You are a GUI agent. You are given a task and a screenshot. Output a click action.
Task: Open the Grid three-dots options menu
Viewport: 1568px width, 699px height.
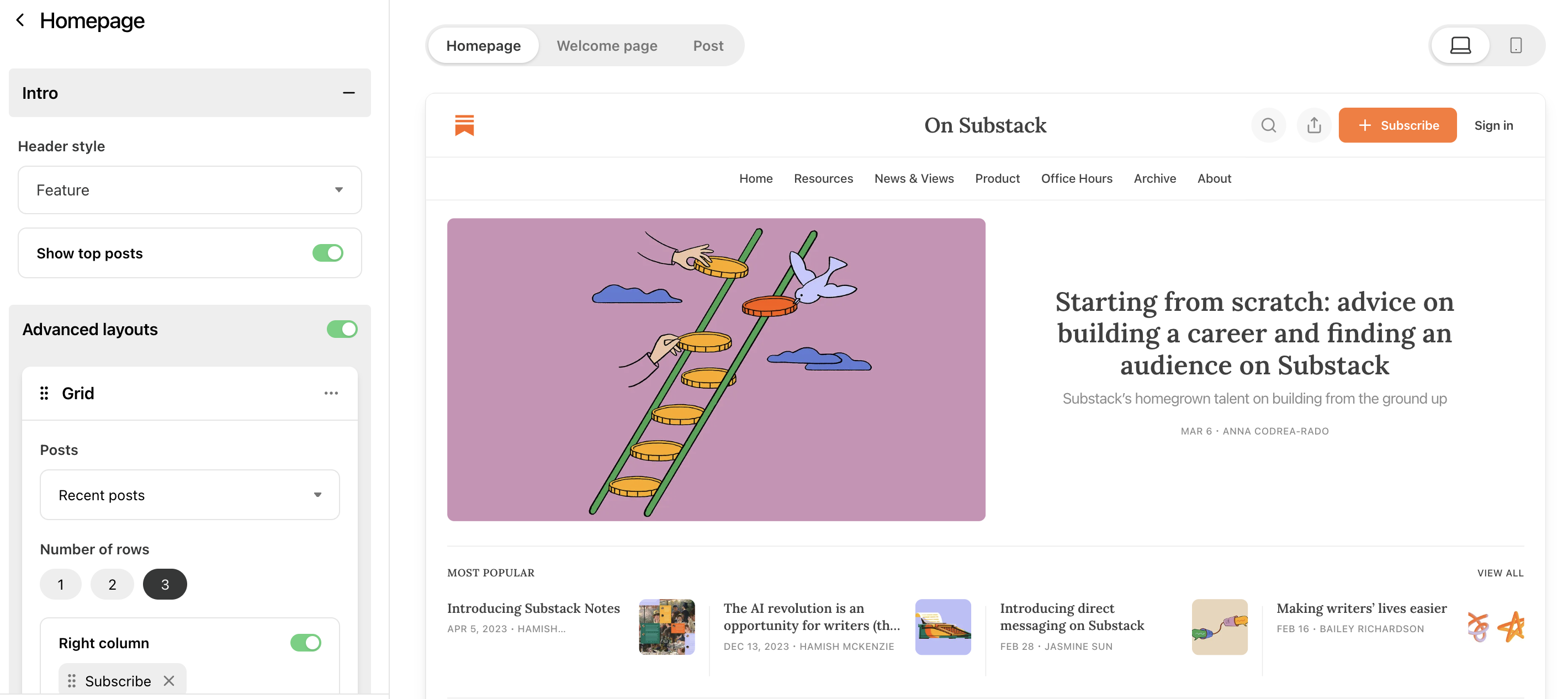coord(331,393)
